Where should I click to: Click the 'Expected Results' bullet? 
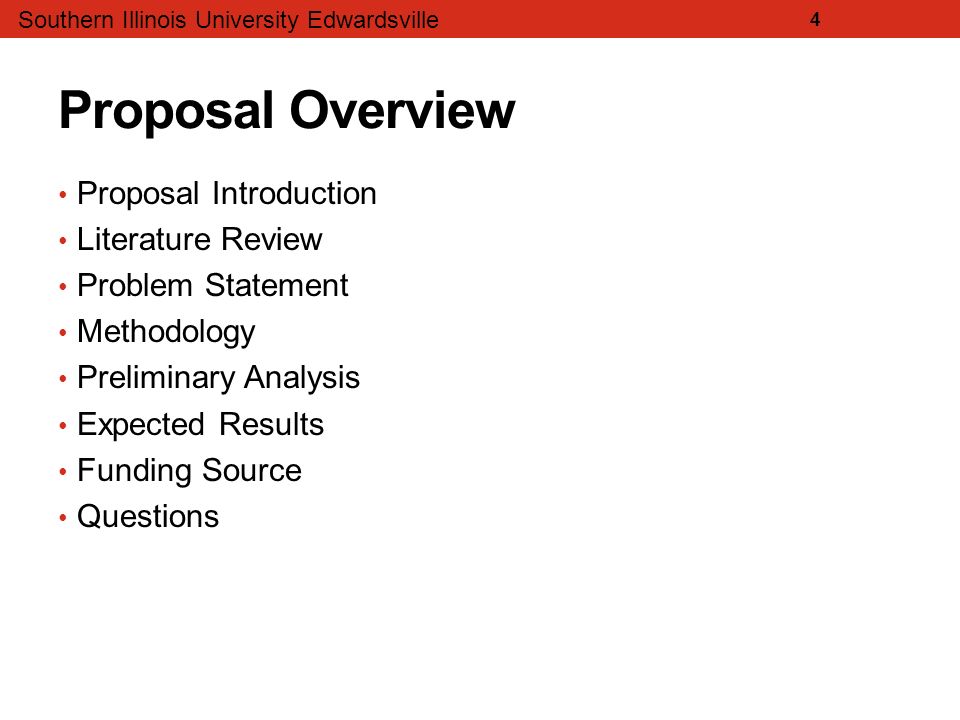click(200, 424)
